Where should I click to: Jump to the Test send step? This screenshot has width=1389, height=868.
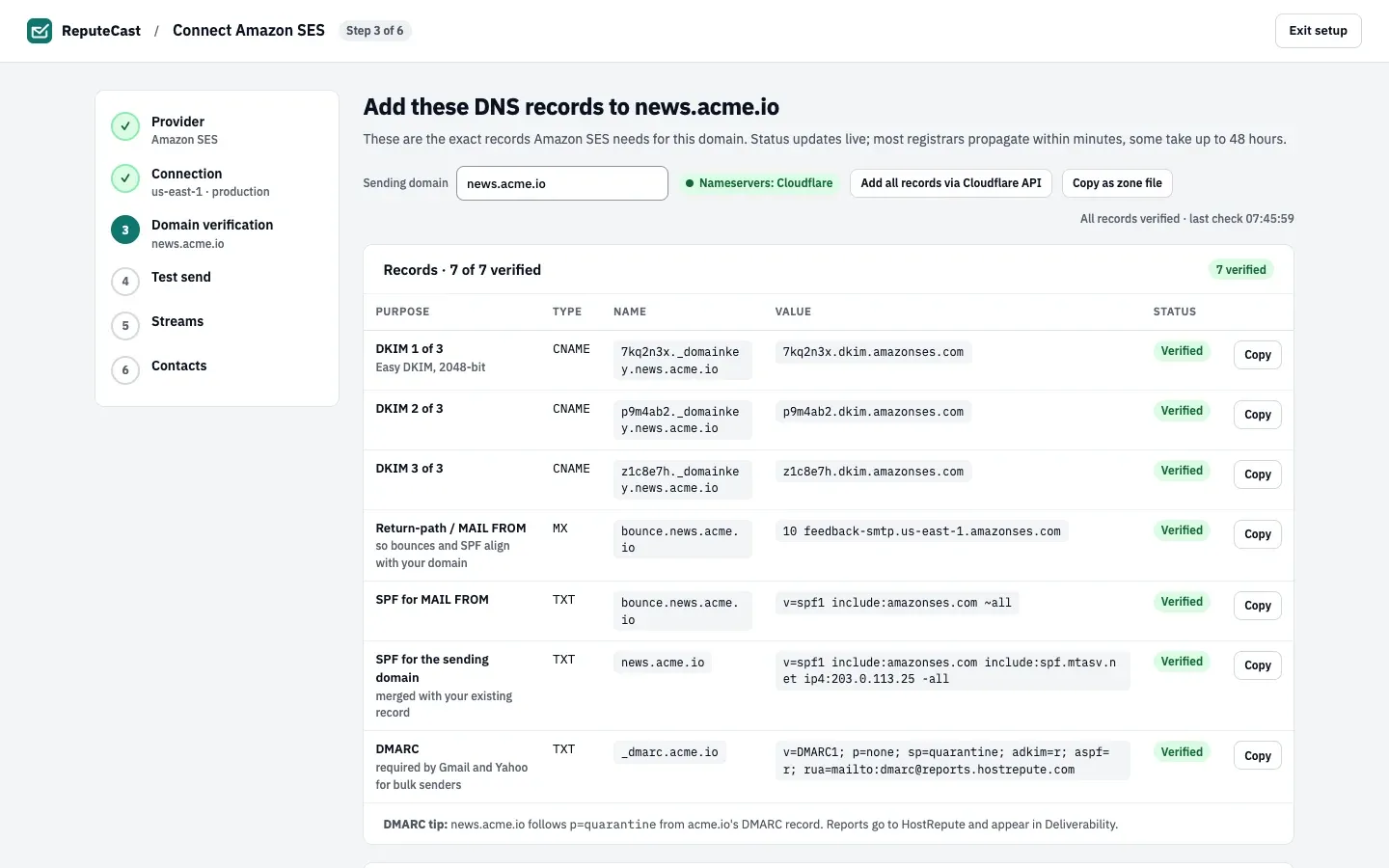217,281
